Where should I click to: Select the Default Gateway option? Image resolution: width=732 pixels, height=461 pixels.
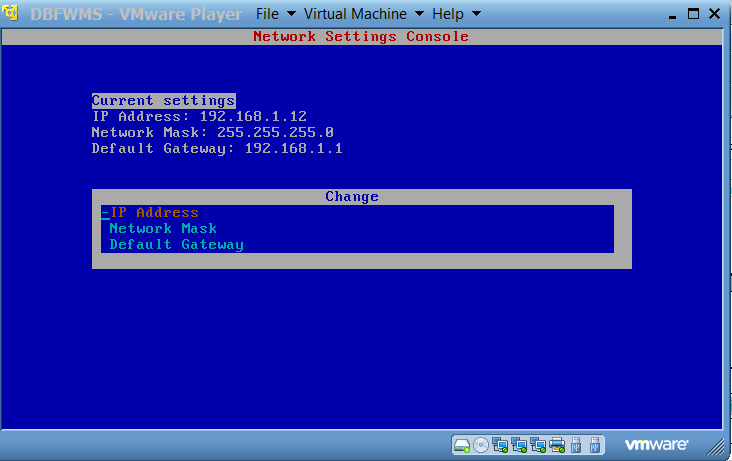pyautogui.click(x=176, y=245)
